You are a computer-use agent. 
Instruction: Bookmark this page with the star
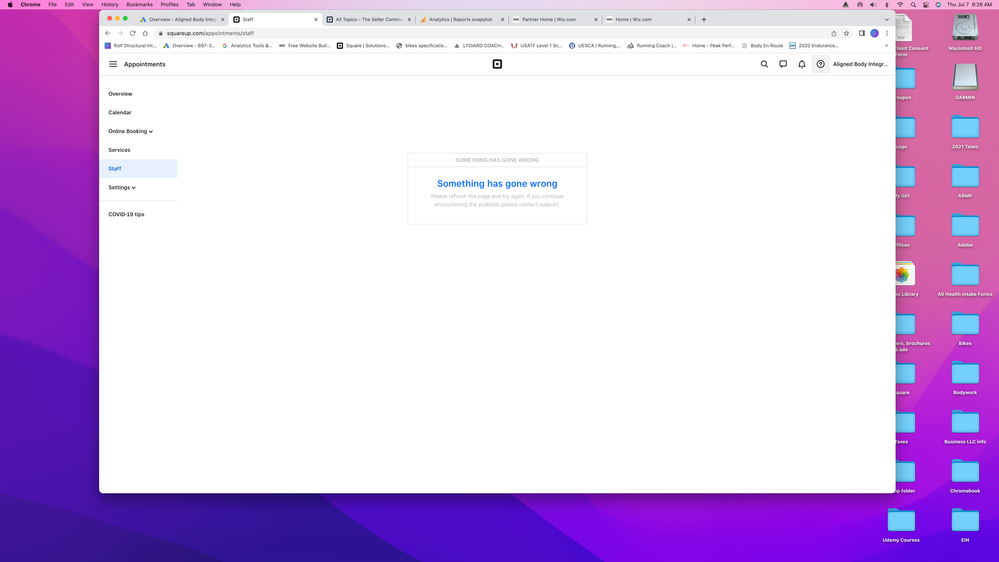pyautogui.click(x=846, y=33)
